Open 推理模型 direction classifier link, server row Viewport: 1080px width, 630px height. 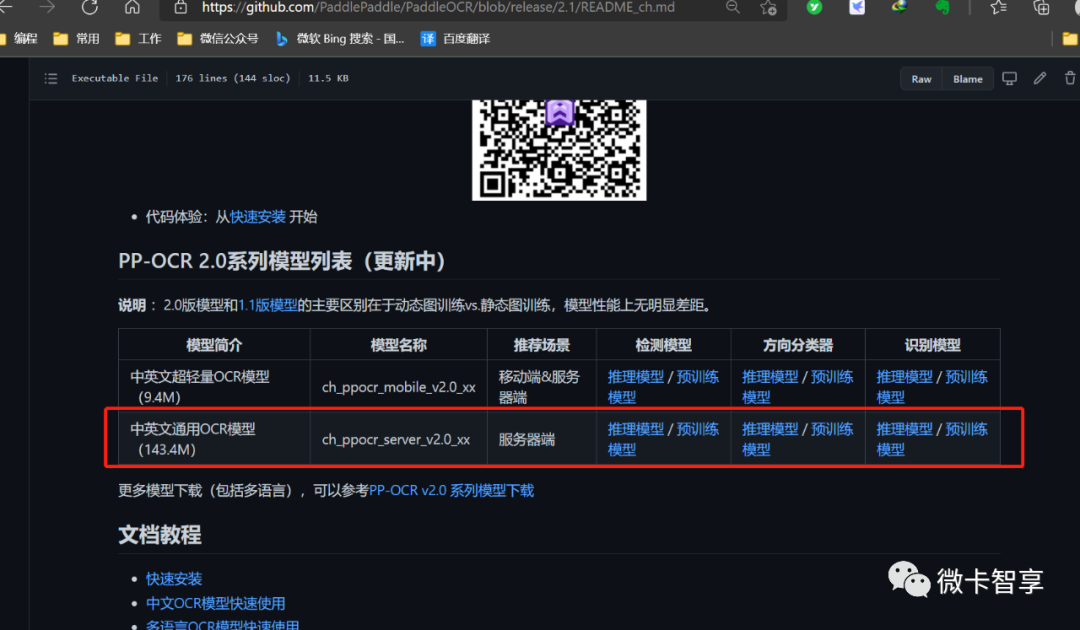pos(770,429)
